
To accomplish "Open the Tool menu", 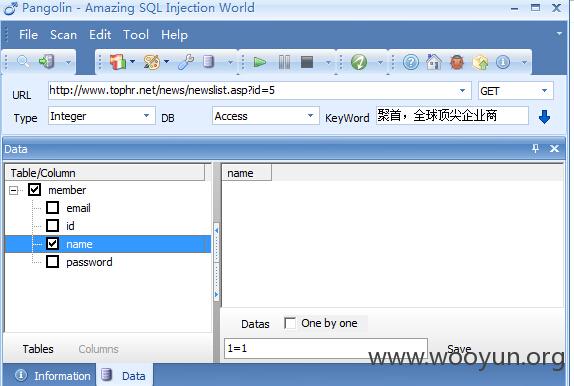I will coord(136,35).
